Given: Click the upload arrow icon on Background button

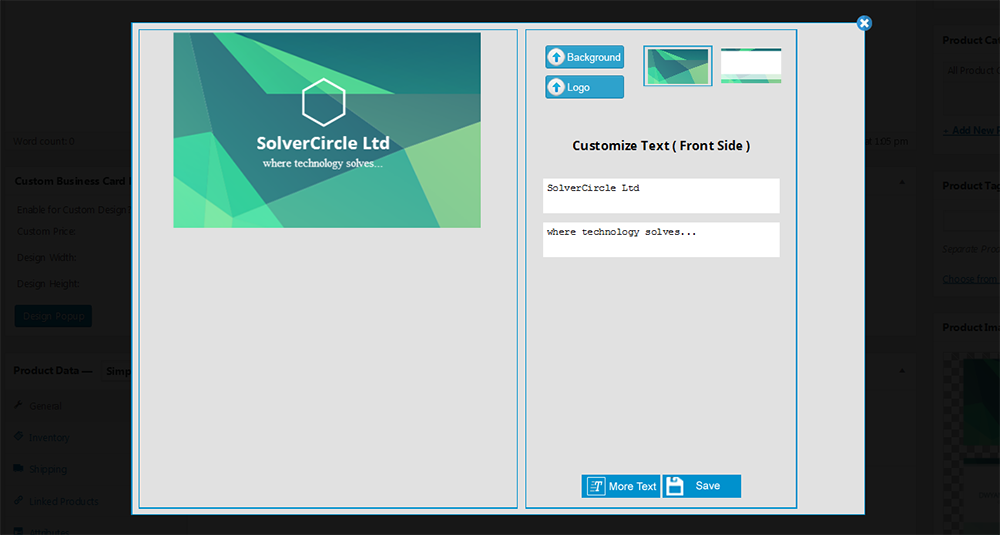Looking at the screenshot, I should (556, 57).
